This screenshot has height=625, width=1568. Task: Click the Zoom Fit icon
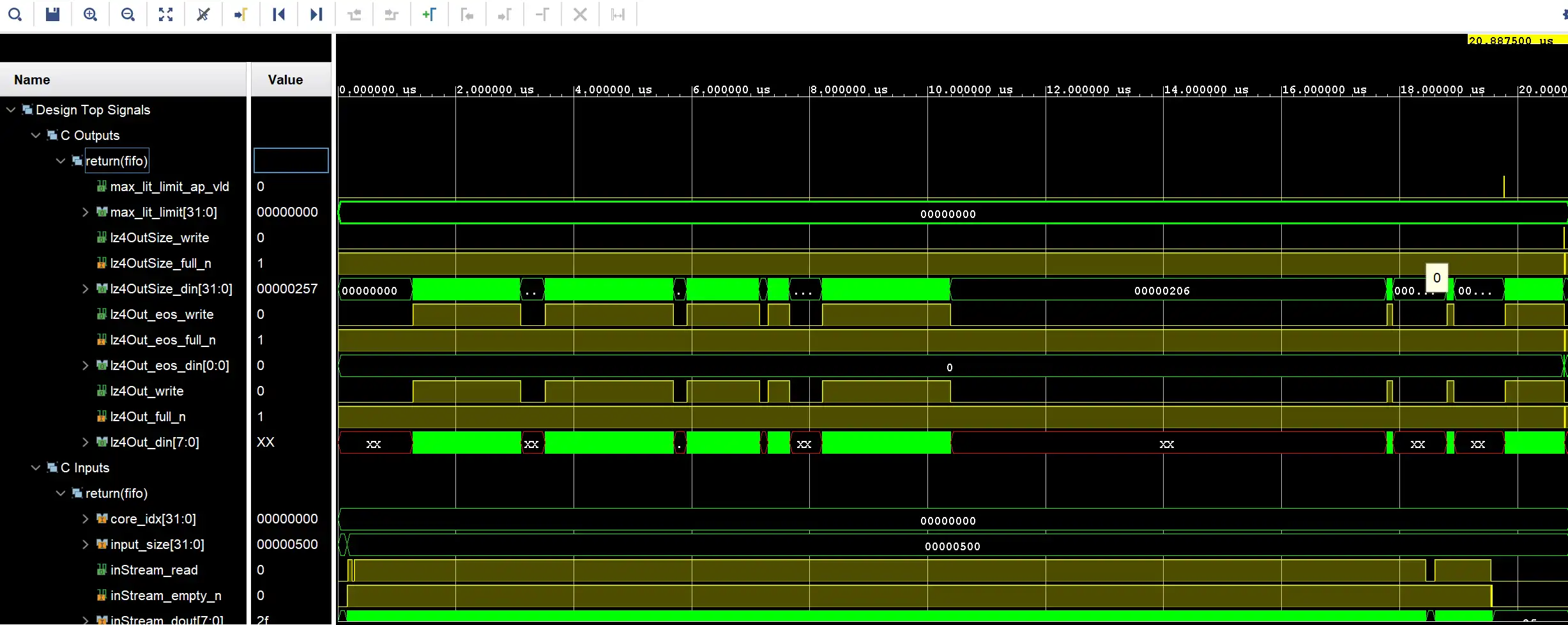(165, 14)
